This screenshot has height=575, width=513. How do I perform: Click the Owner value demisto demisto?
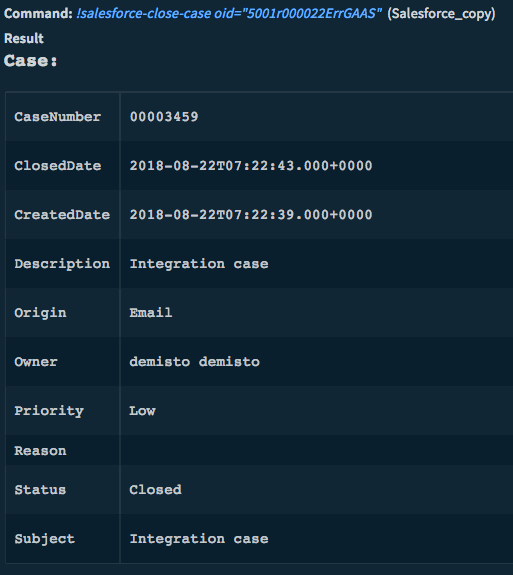(x=194, y=362)
